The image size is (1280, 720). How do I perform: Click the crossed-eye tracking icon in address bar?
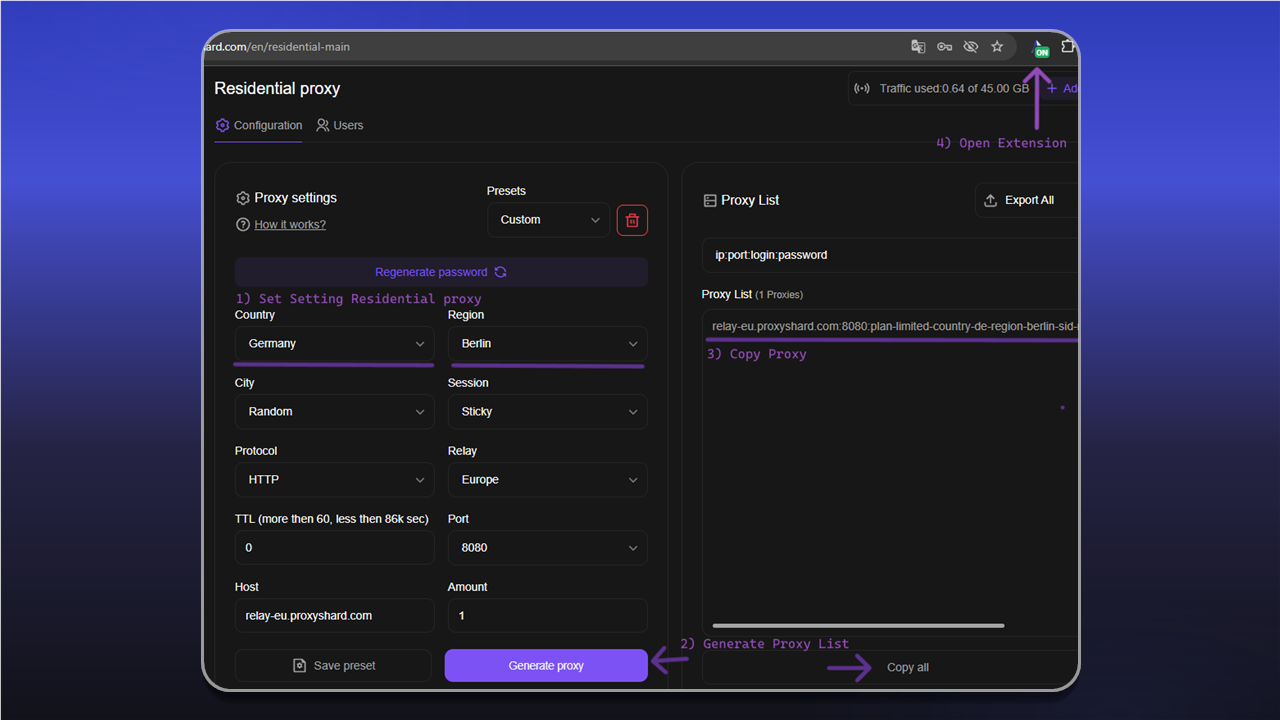click(970, 47)
